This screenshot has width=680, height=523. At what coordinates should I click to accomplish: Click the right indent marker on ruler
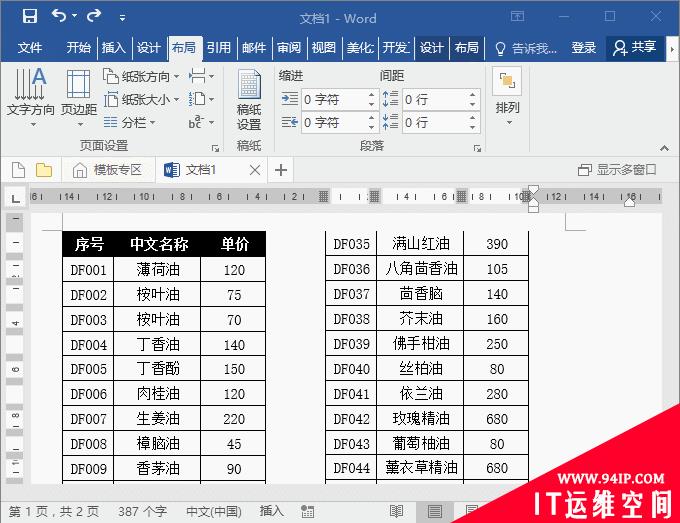click(x=629, y=202)
